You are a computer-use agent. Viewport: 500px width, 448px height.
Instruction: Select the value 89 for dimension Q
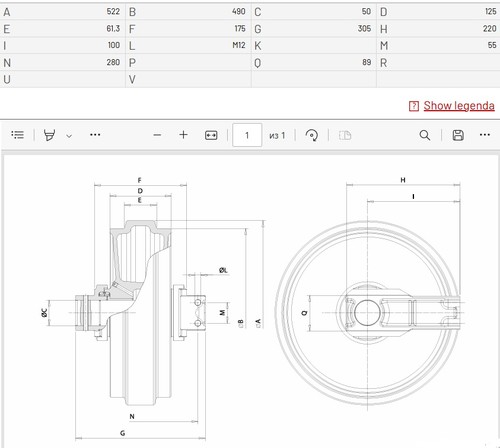click(x=367, y=62)
